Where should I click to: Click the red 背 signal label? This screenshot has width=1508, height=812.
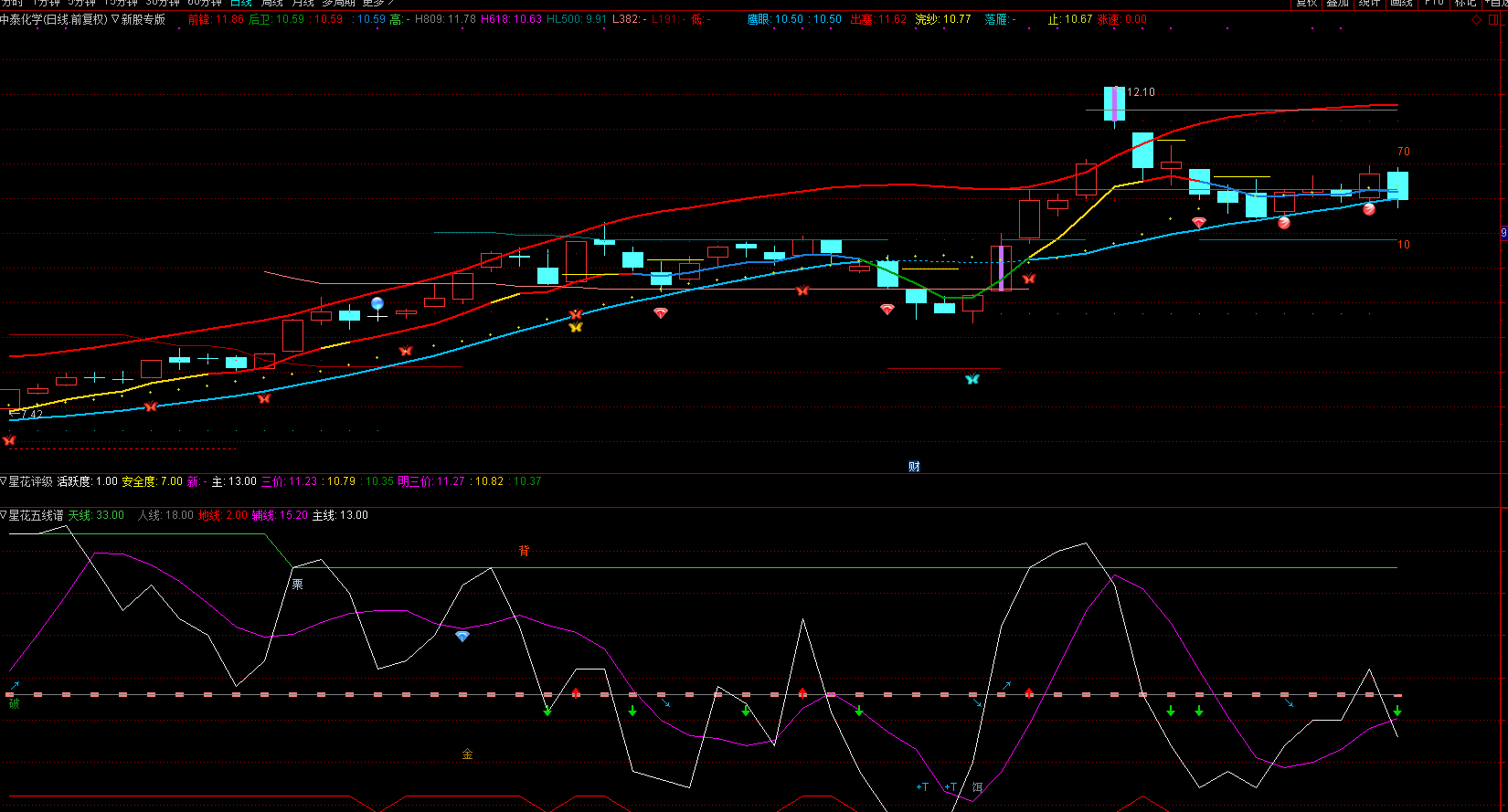[x=524, y=551]
